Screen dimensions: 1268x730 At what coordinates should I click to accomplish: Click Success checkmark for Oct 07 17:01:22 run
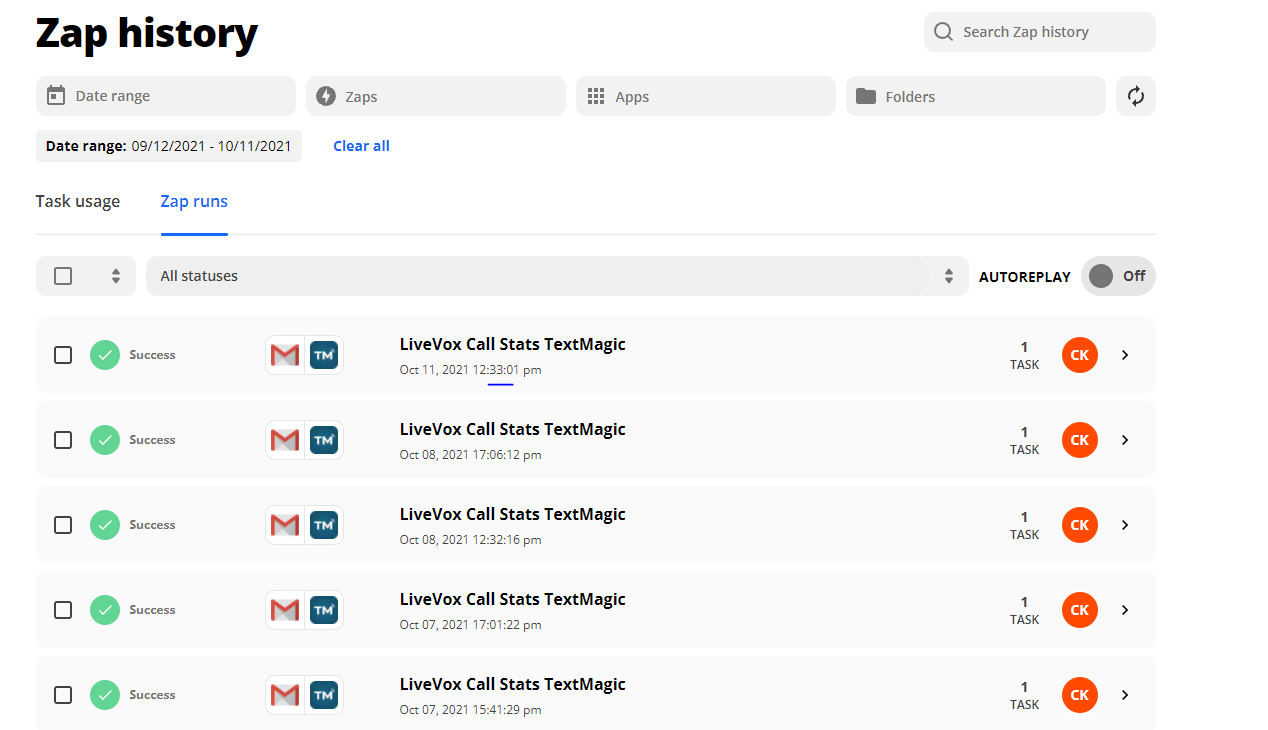pos(105,610)
